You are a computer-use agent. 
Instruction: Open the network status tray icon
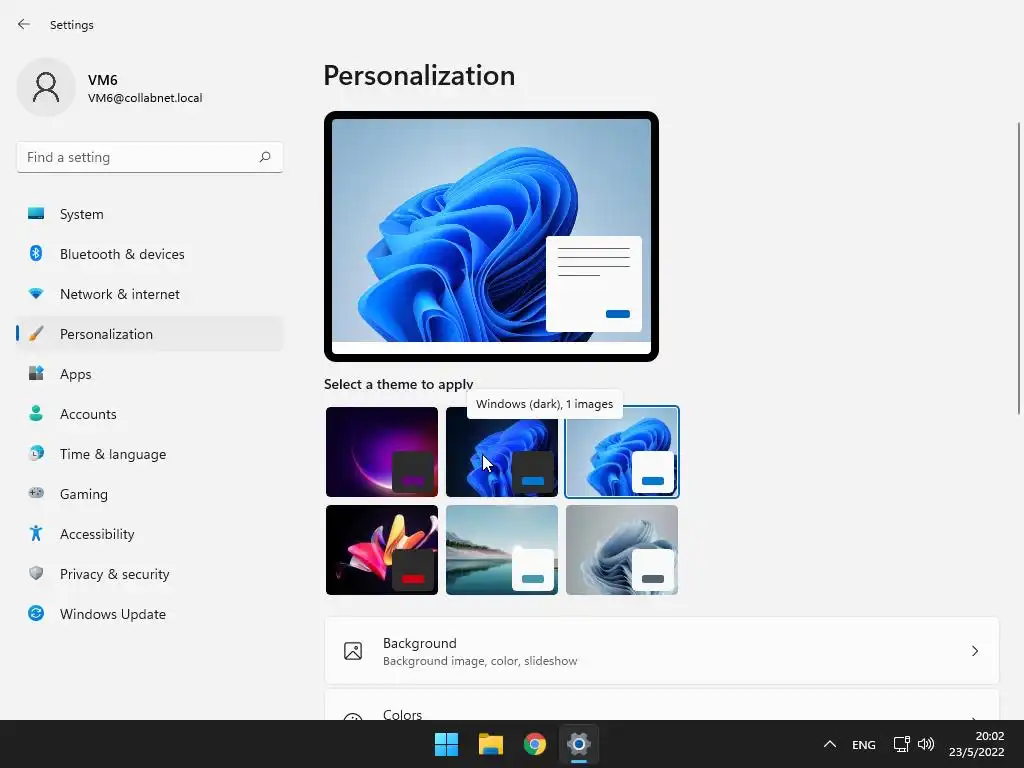click(x=901, y=744)
